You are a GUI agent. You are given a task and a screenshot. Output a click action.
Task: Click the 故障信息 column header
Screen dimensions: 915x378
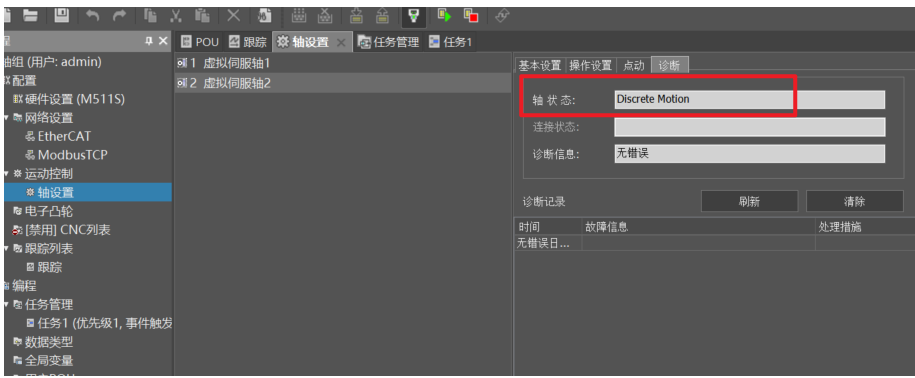coord(698,227)
